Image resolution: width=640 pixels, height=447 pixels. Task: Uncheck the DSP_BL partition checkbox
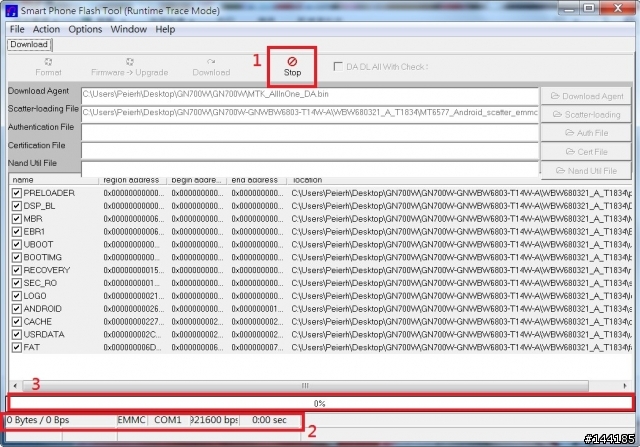coord(16,206)
